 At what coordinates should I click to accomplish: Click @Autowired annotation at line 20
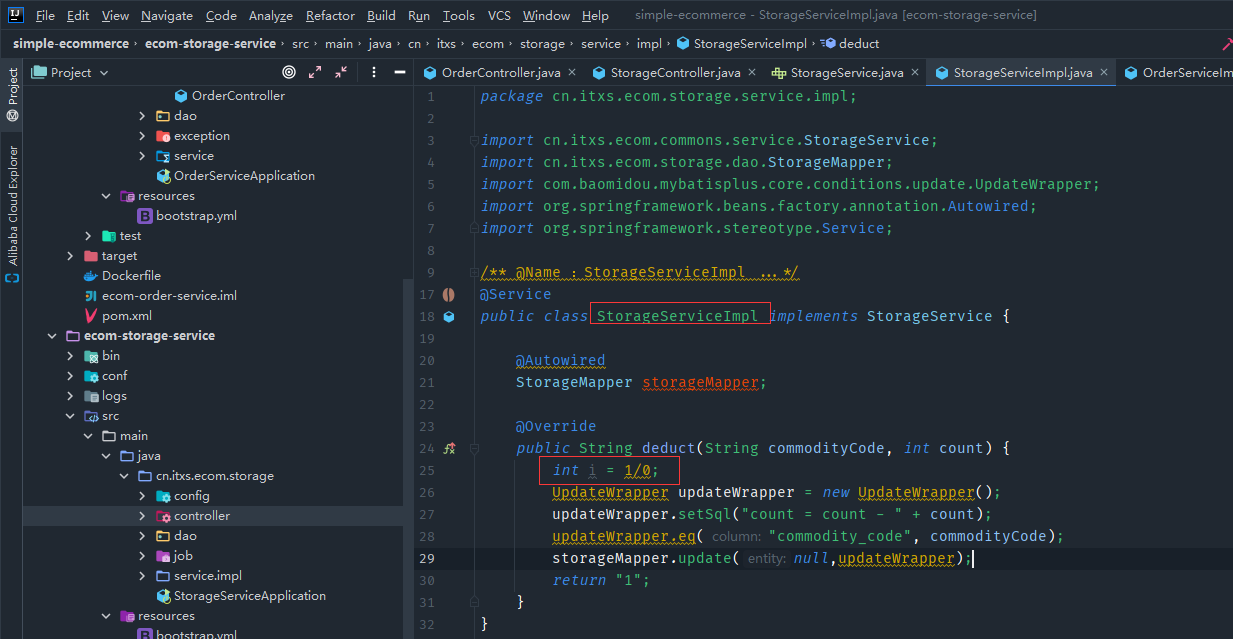560,360
